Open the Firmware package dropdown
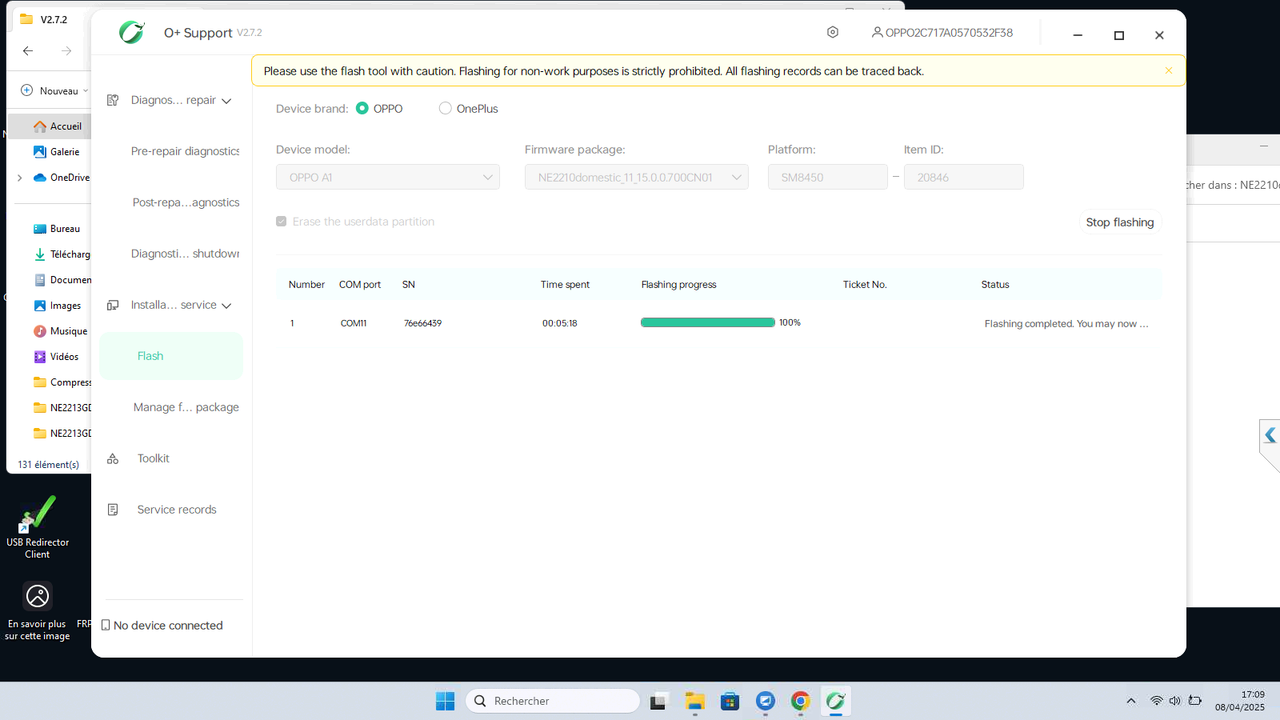 click(x=636, y=177)
